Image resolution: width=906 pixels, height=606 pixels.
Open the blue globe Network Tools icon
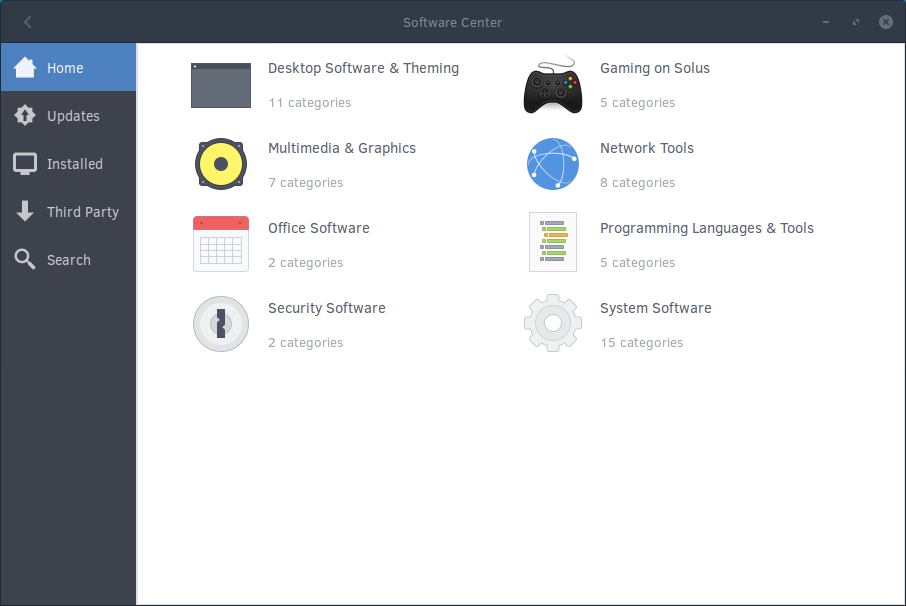click(x=552, y=164)
